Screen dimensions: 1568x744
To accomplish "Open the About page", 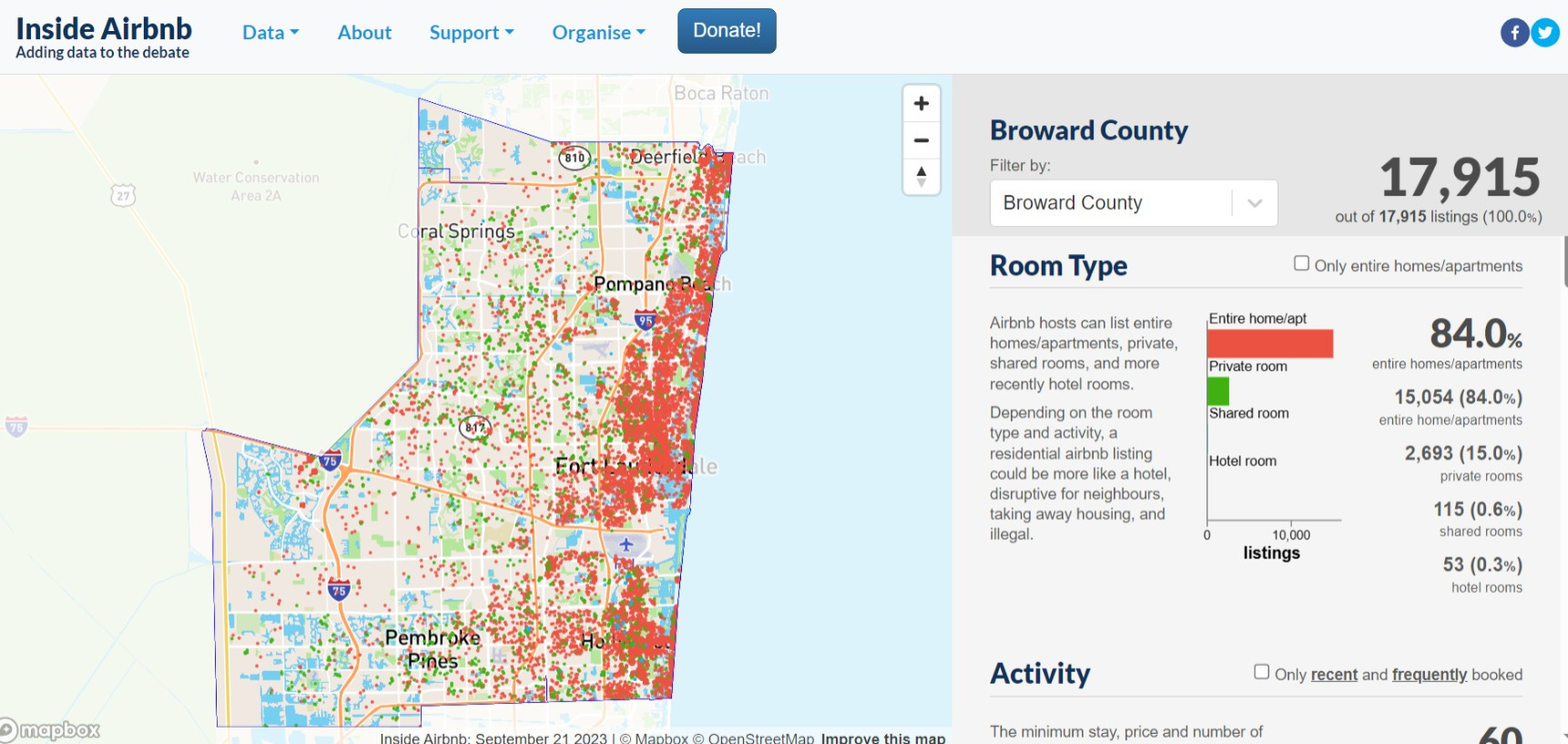I will (364, 33).
